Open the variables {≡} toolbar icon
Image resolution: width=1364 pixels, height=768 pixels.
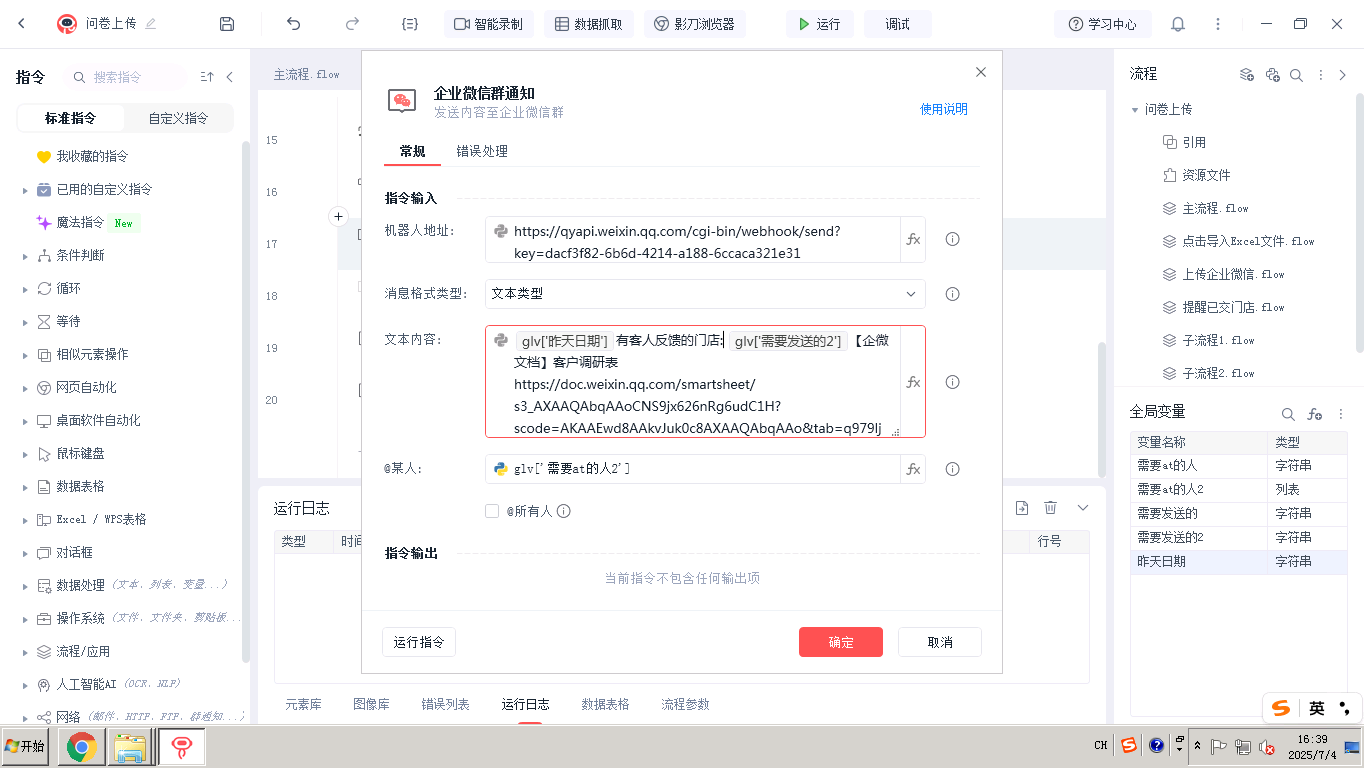coord(409,24)
